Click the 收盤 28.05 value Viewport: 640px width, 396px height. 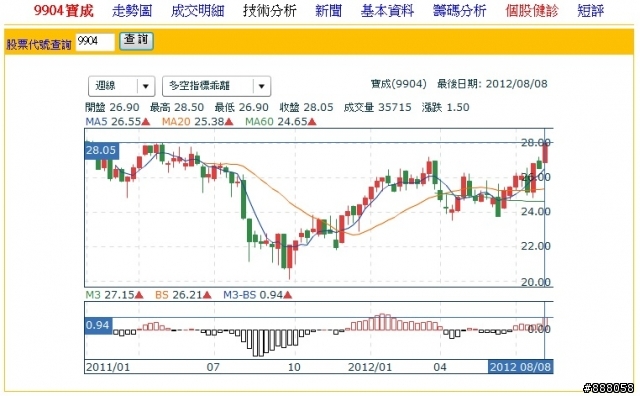[x=307, y=107]
